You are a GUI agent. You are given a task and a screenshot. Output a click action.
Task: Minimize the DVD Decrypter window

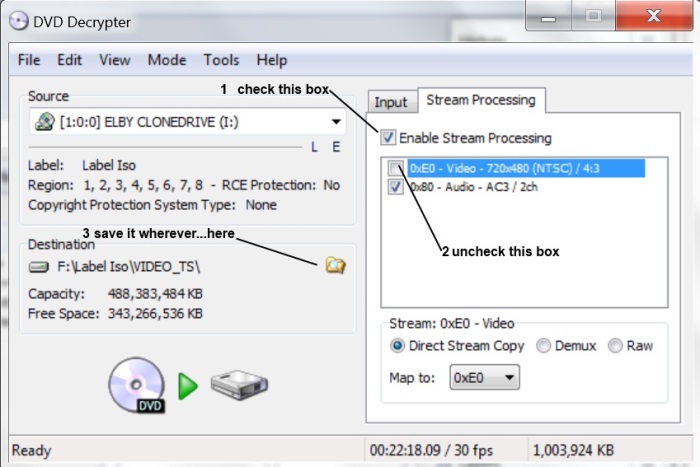click(548, 17)
